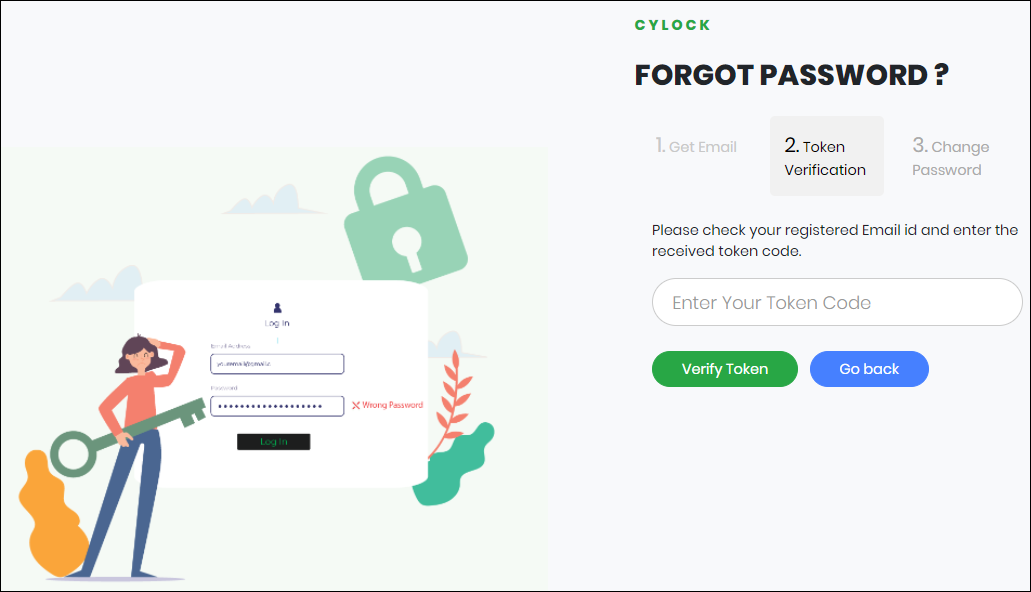Click the dotted password field in illustration
This screenshot has height=592, width=1031.
click(x=277, y=406)
